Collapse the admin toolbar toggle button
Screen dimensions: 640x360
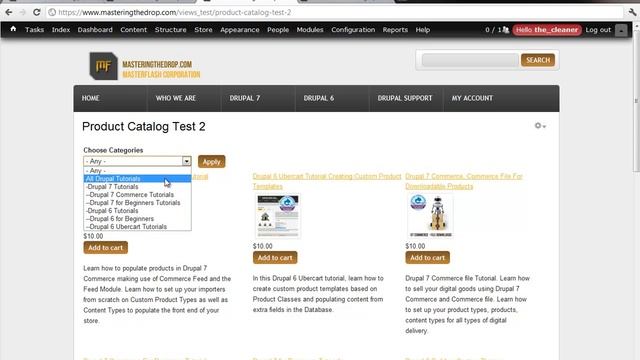(x=621, y=30)
